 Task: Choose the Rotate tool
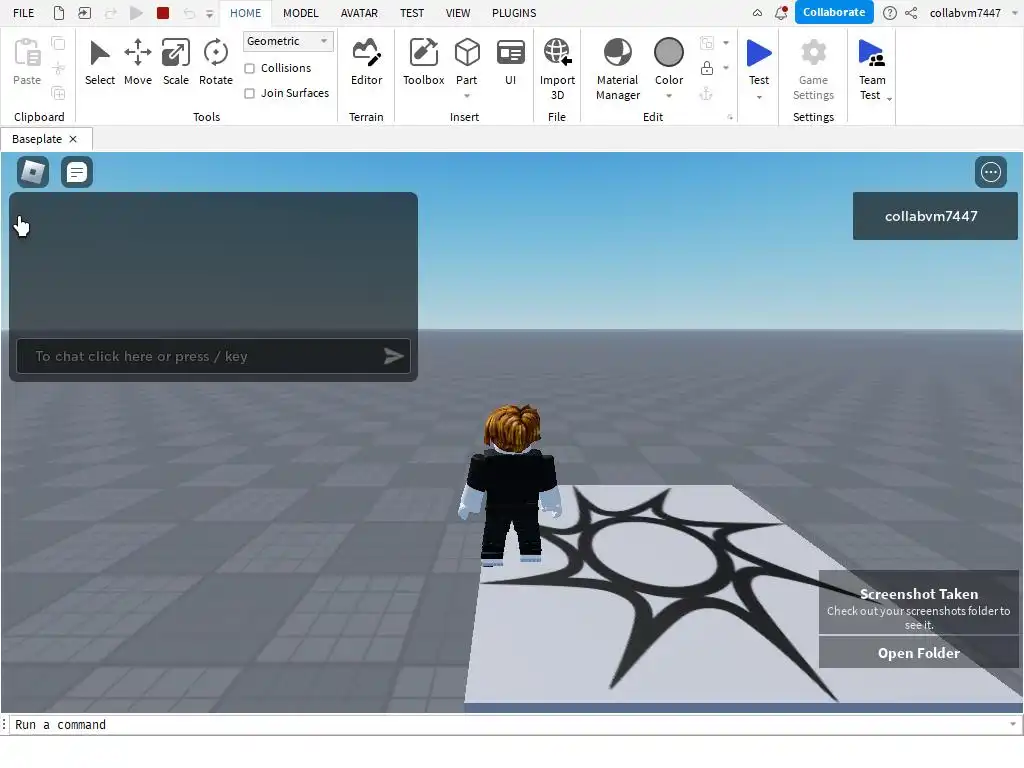(216, 62)
